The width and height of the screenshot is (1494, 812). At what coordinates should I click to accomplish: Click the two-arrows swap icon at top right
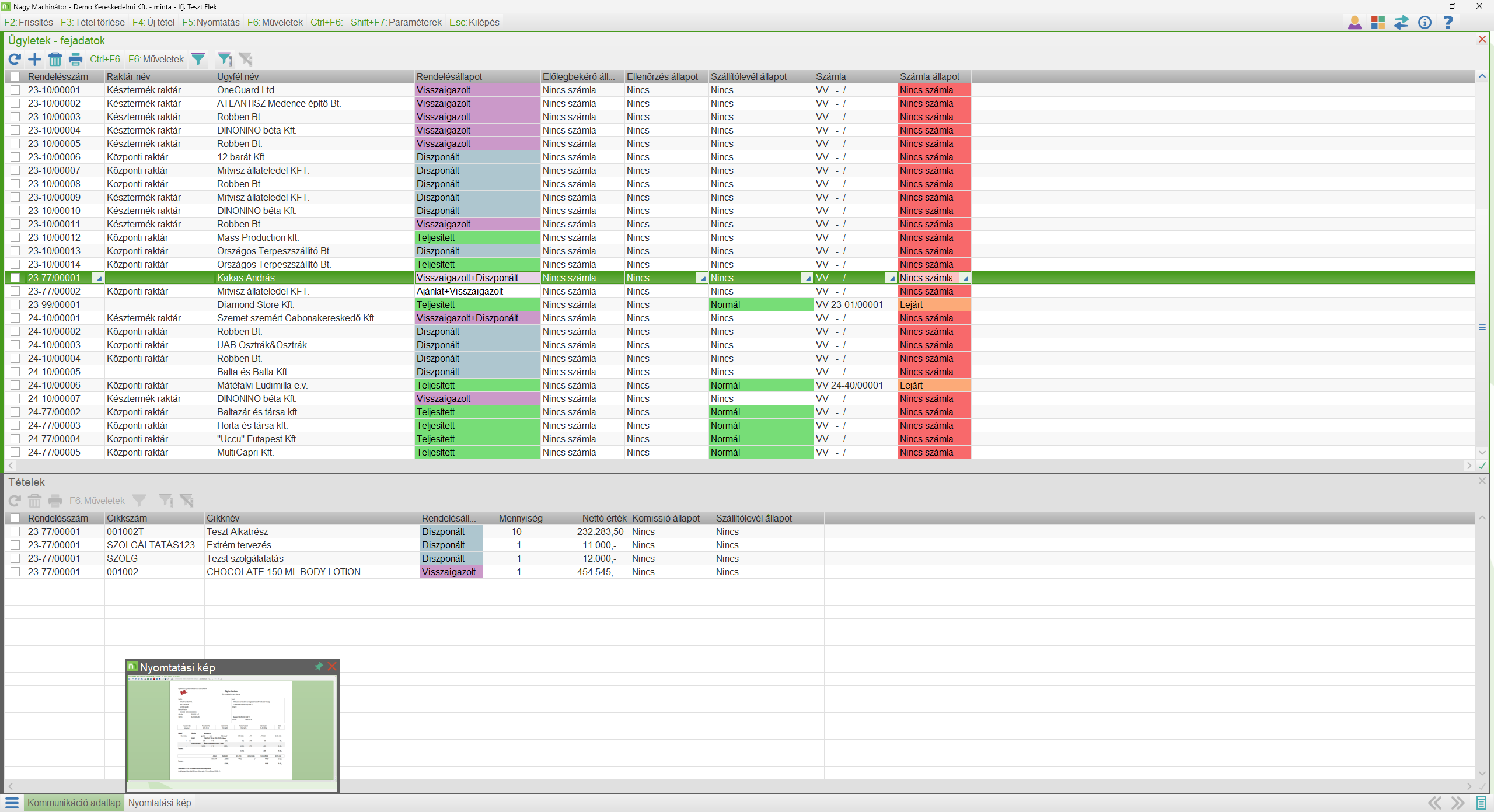tap(1401, 23)
